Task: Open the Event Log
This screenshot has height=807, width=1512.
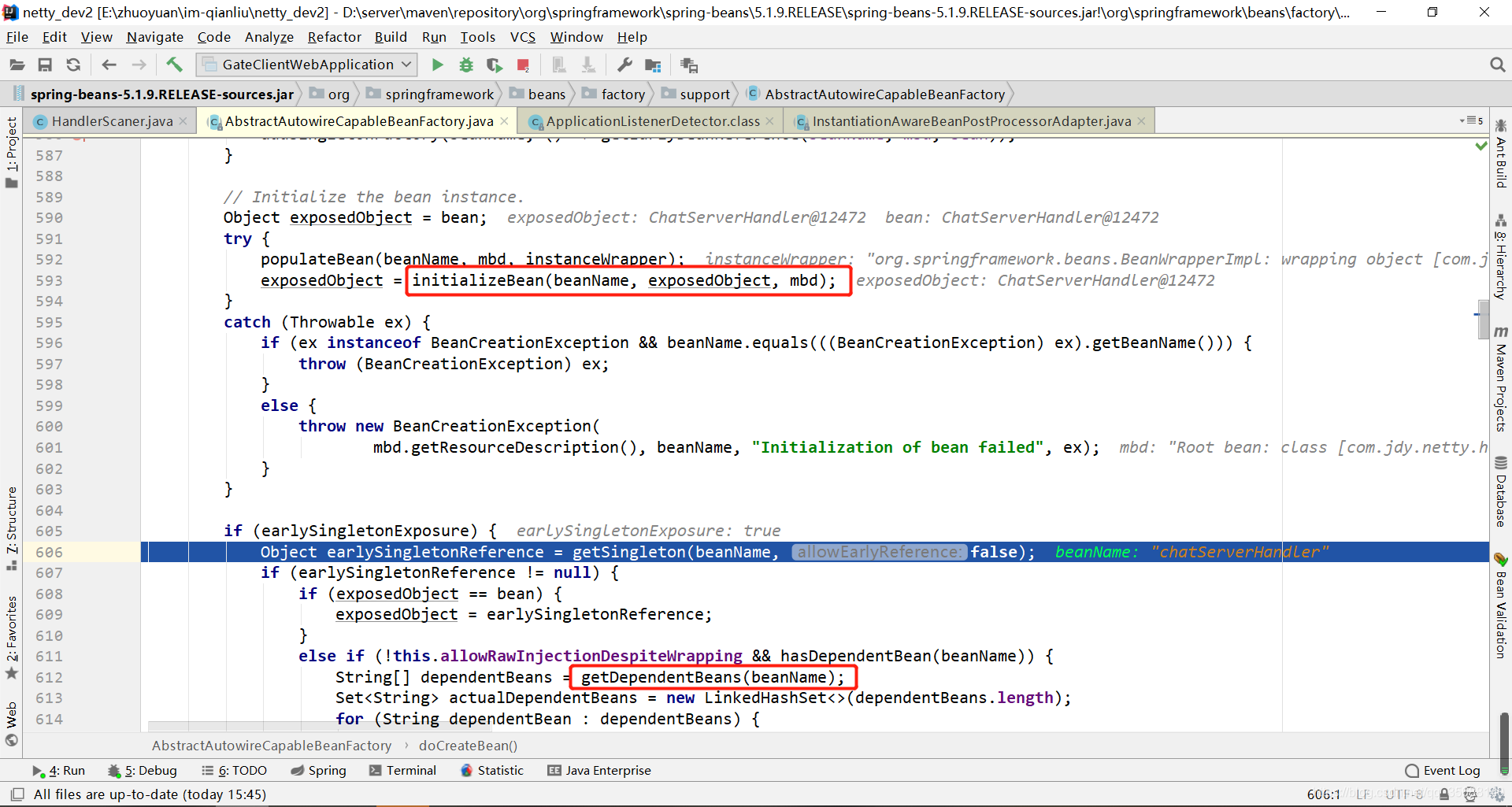Action: pyautogui.click(x=1443, y=771)
